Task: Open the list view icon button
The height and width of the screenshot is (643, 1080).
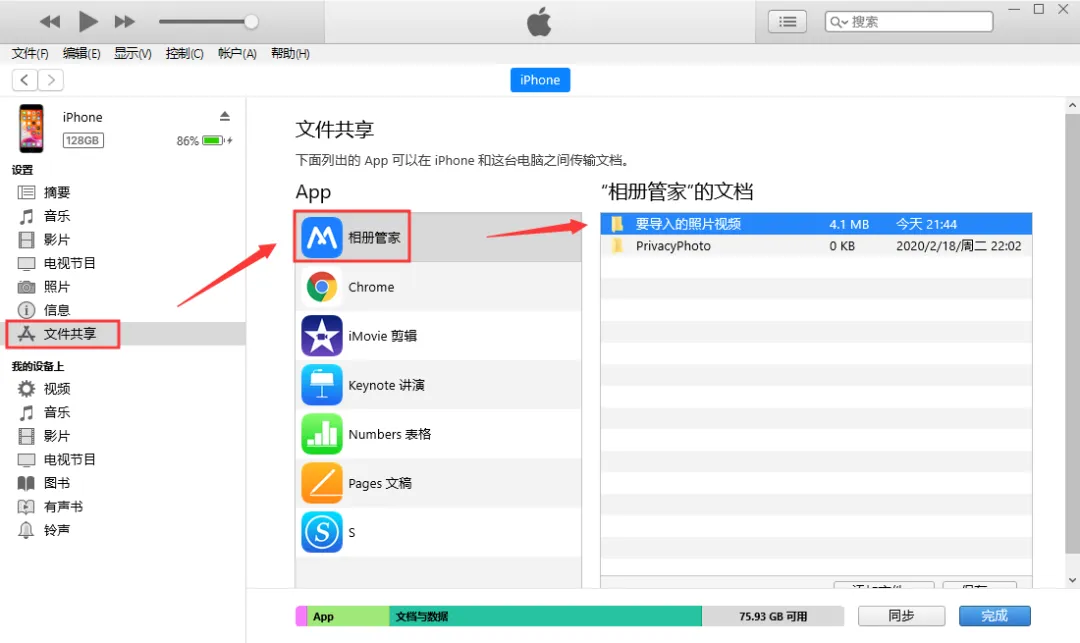Action: (x=787, y=21)
